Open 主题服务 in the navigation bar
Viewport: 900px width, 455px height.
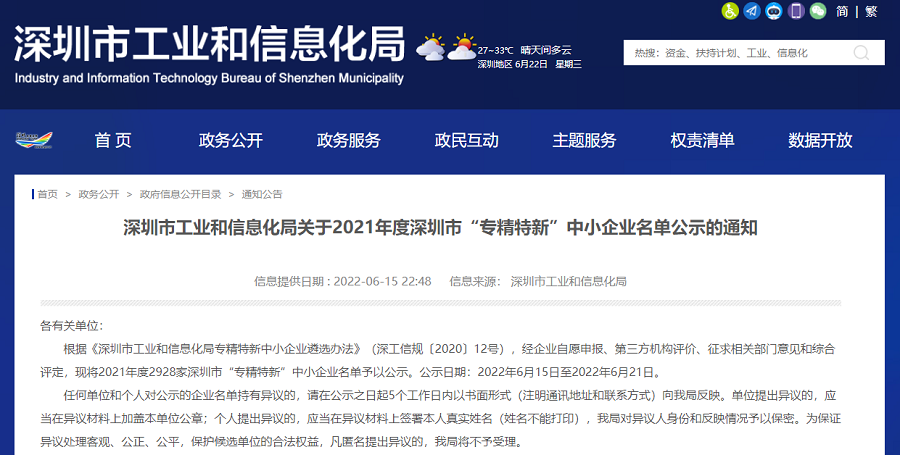584,141
